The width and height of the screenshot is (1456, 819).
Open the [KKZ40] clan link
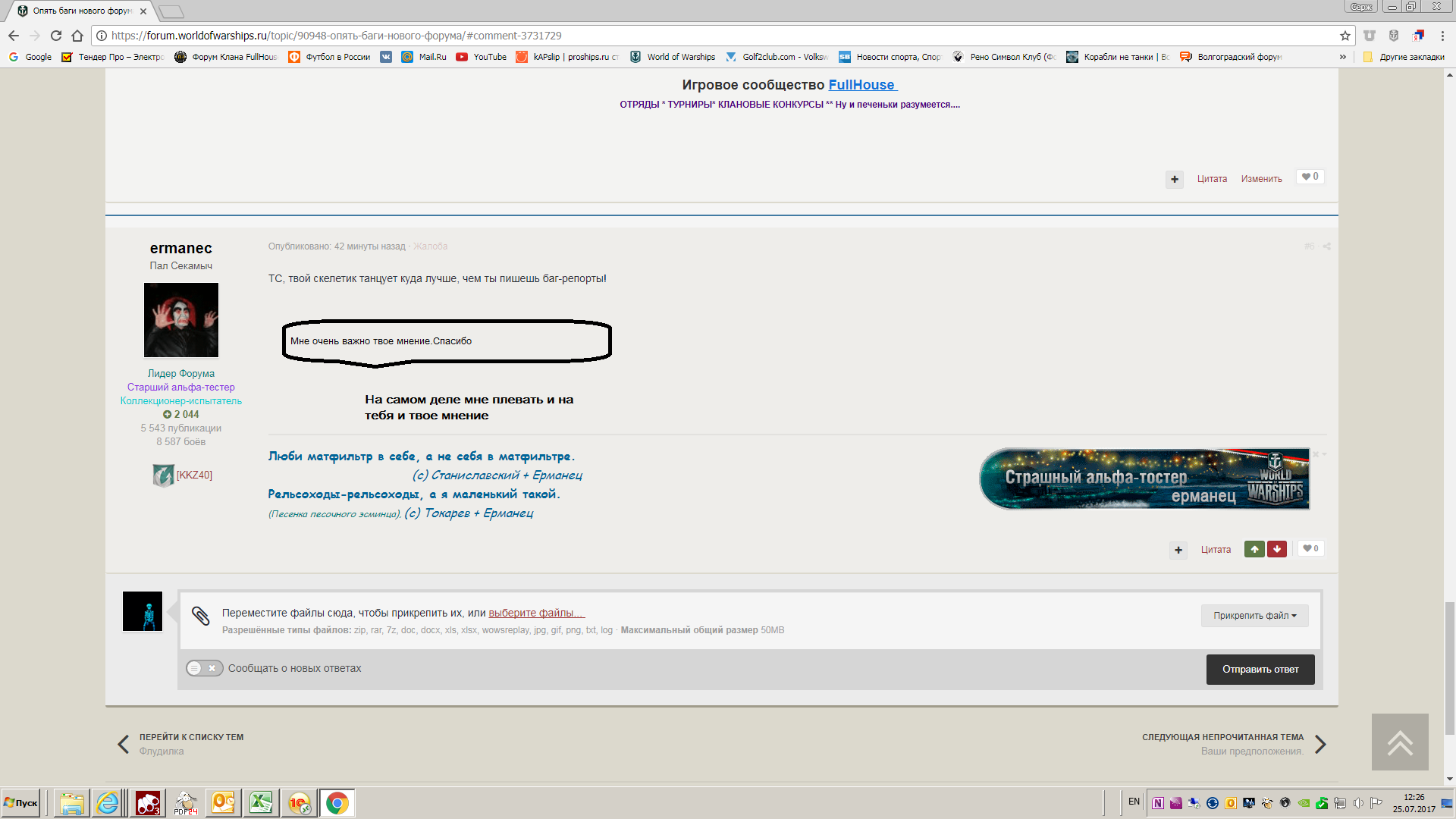[x=194, y=475]
